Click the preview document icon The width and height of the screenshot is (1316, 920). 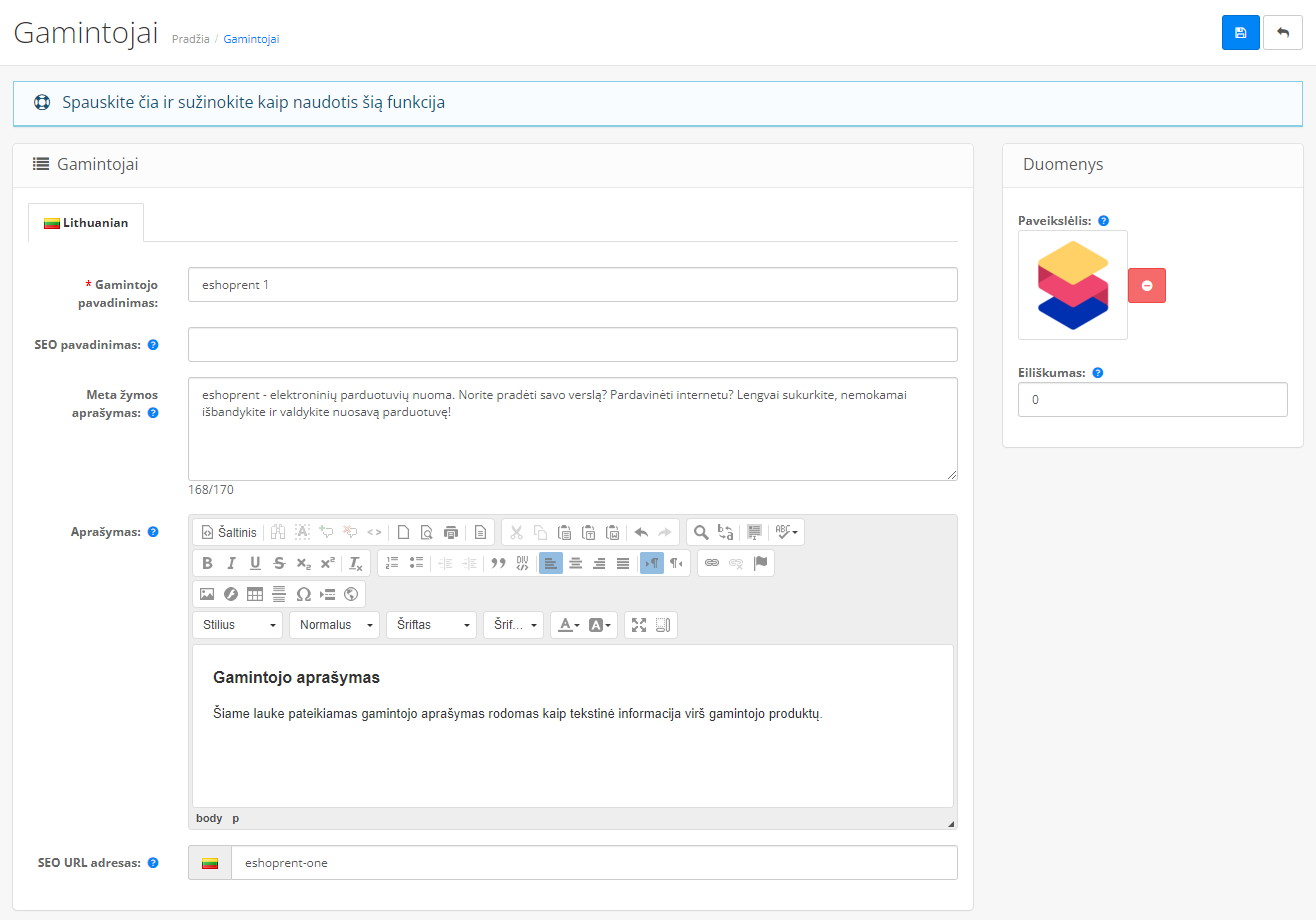click(x=427, y=532)
